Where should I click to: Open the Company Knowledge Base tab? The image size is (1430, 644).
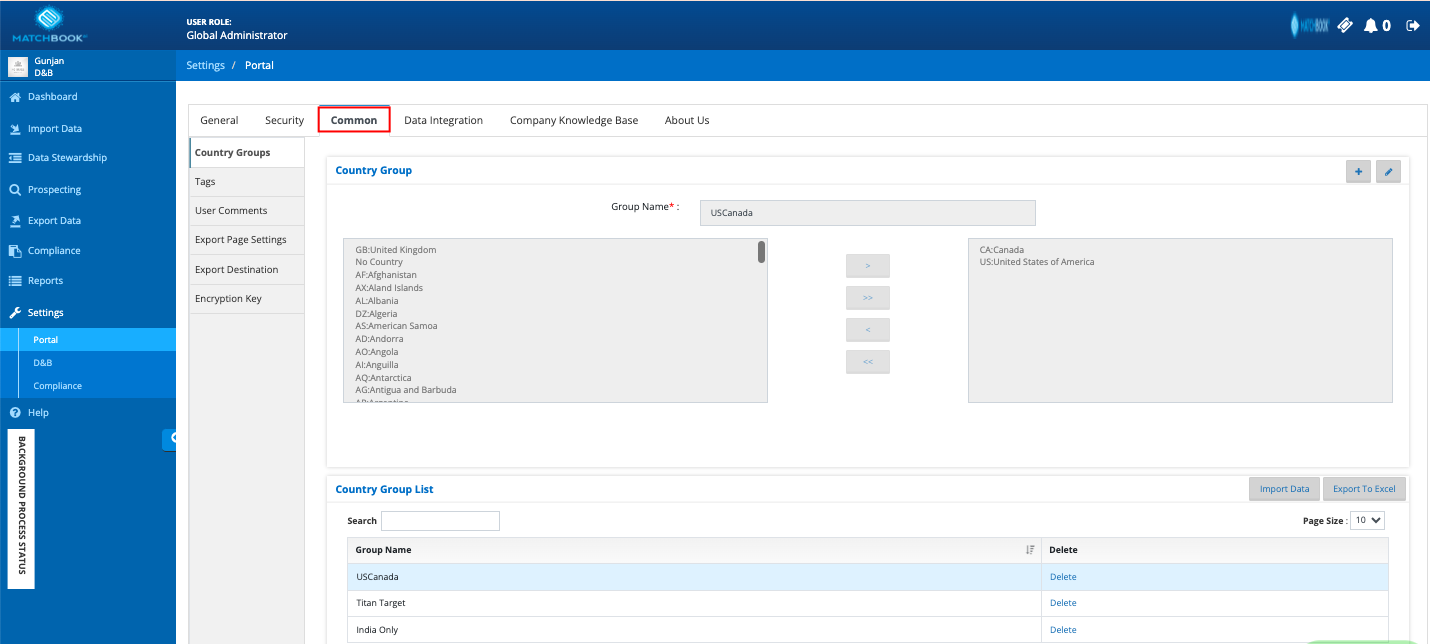pyautogui.click(x=574, y=120)
